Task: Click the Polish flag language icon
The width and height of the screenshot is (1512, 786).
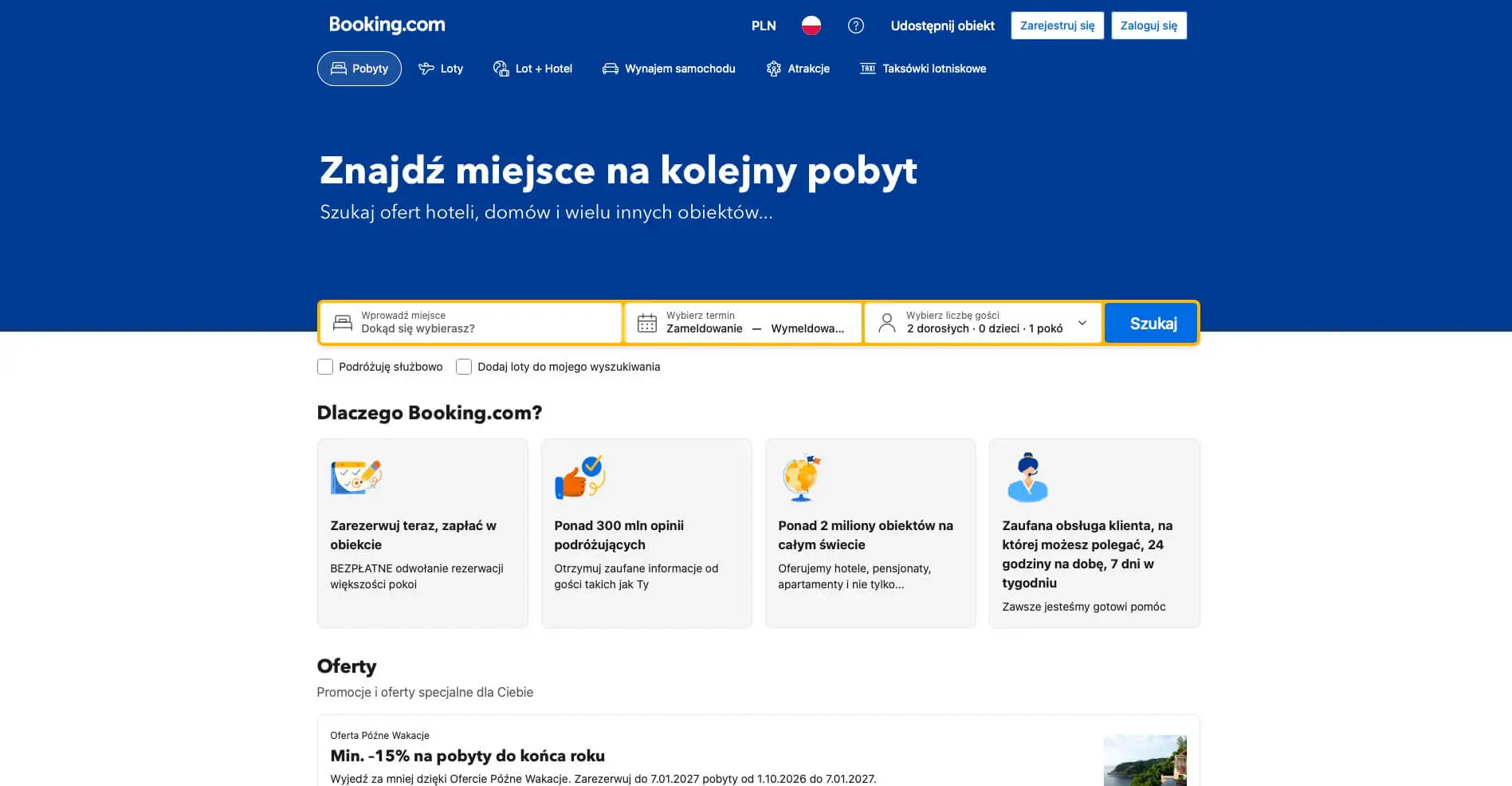Action: [811, 26]
